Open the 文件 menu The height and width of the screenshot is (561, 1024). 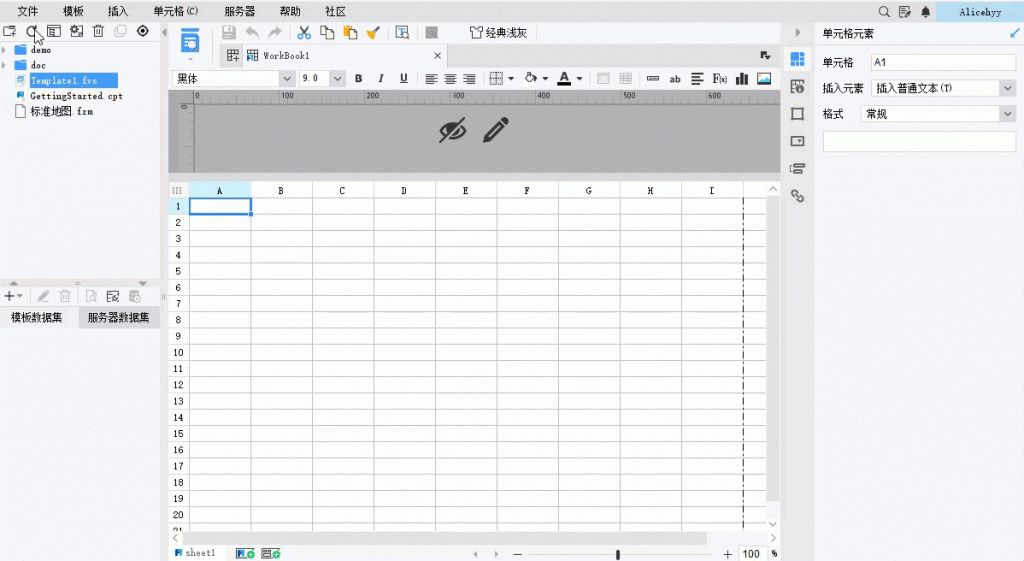tap(27, 12)
